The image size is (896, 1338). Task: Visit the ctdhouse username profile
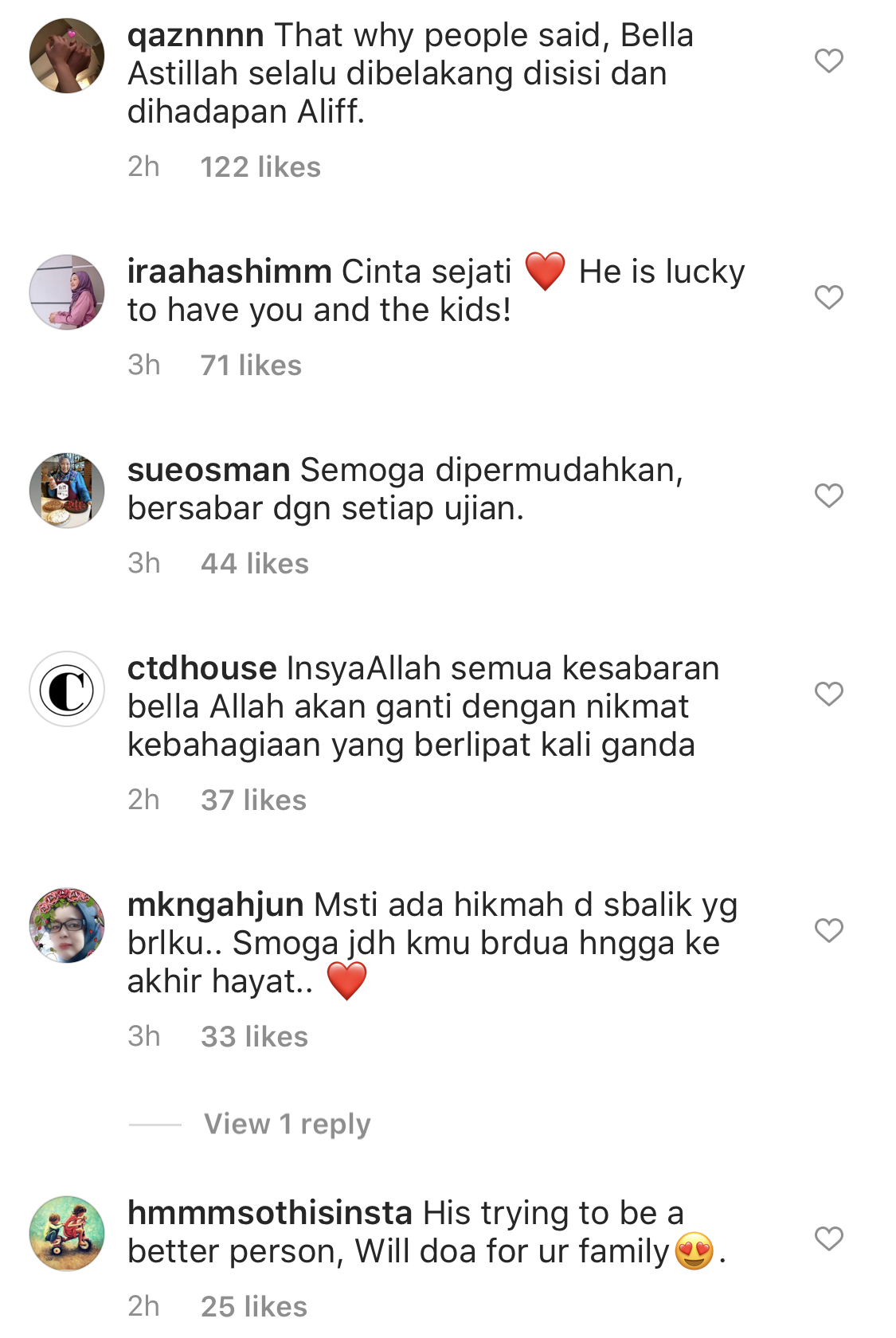click(x=202, y=668)
